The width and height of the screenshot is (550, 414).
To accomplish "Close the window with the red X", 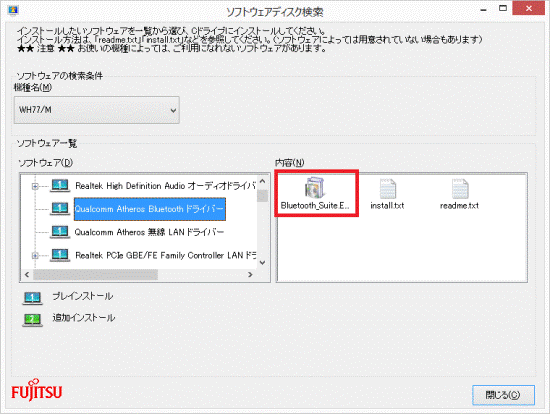I will (529, 8).
